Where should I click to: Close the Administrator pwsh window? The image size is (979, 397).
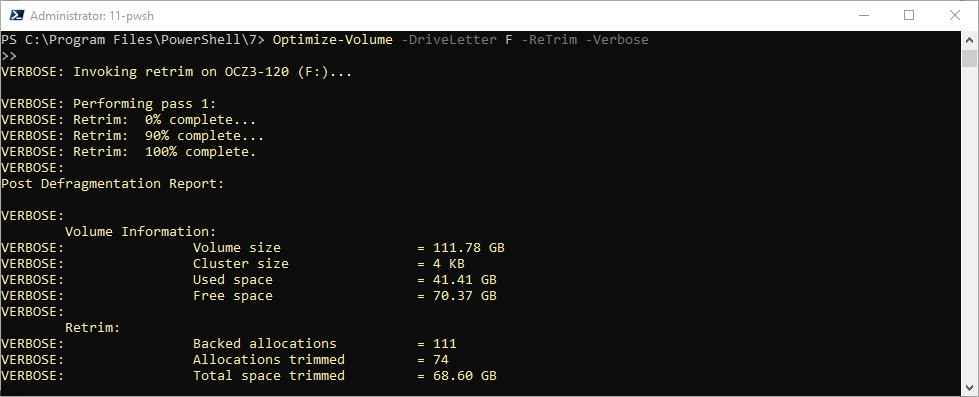(955, 16)
